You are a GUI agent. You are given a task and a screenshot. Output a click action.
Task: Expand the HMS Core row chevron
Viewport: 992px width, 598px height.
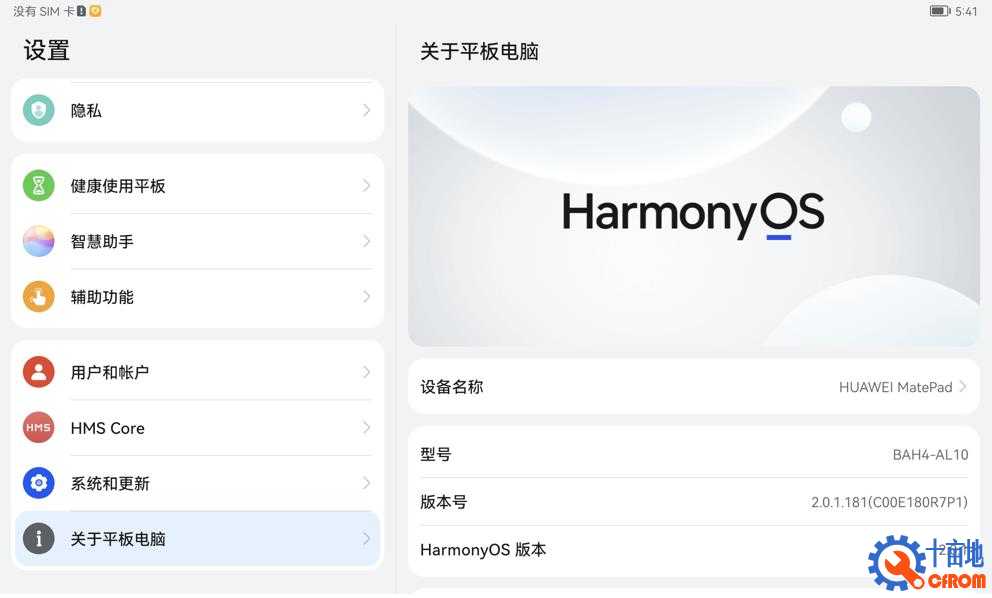(x=367, y=428)
